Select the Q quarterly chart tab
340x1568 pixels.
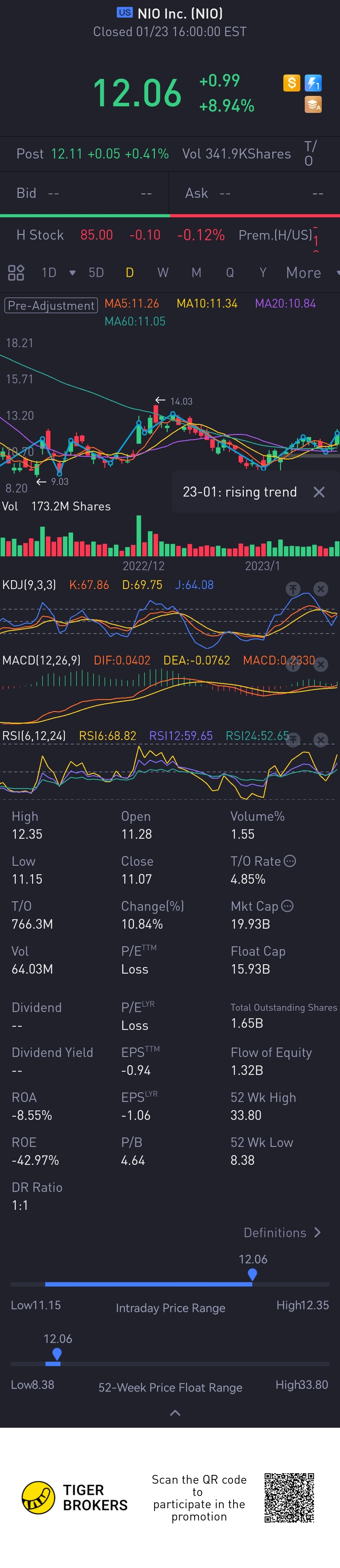coord(230,273)
